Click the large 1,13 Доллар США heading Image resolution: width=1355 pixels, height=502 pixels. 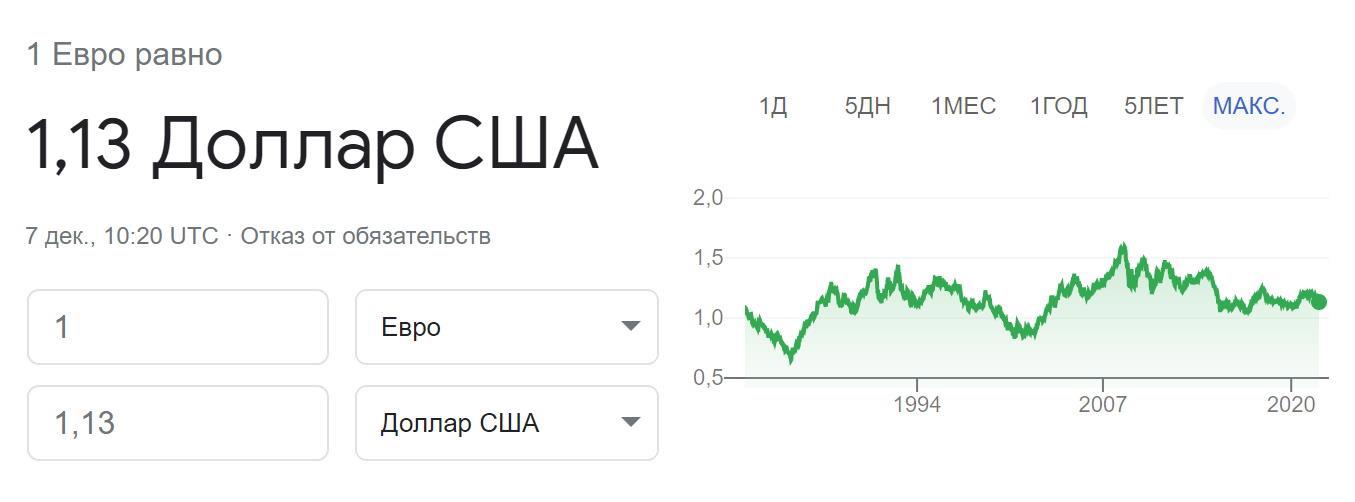312,145
